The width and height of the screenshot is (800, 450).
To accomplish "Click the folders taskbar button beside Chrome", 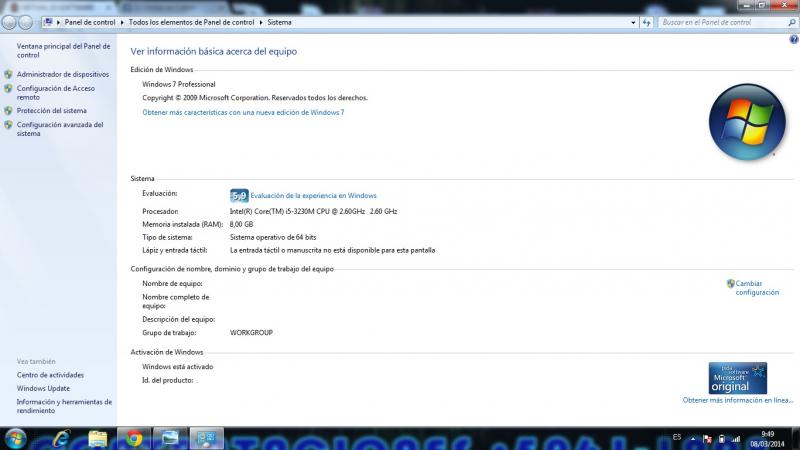I will (x=170, y=439).
